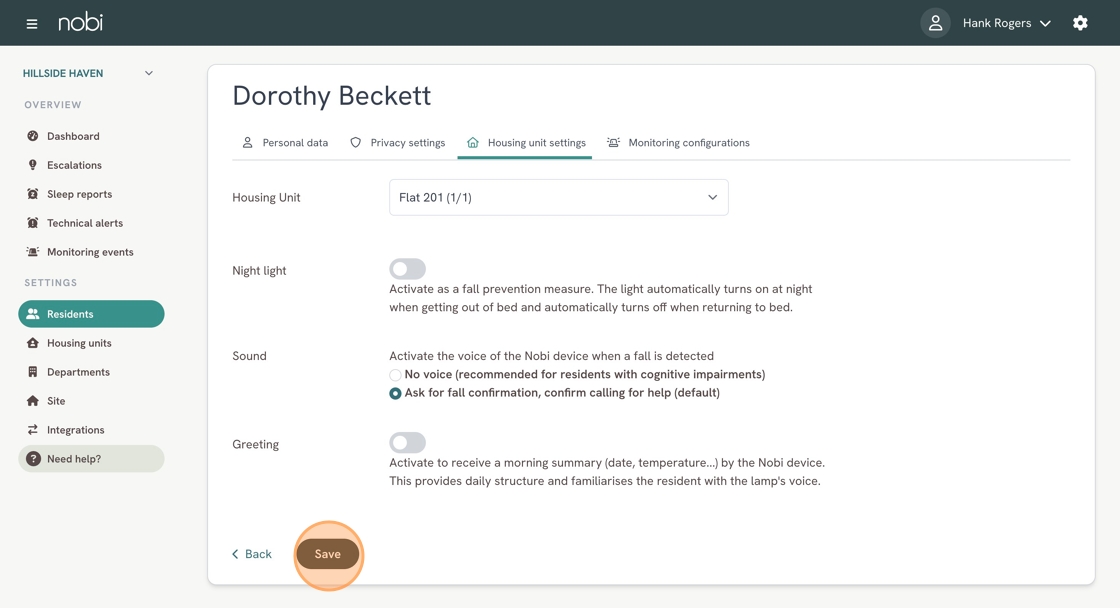
Task: Enable the Night light toggle
Action: click(x=407, y=269)
